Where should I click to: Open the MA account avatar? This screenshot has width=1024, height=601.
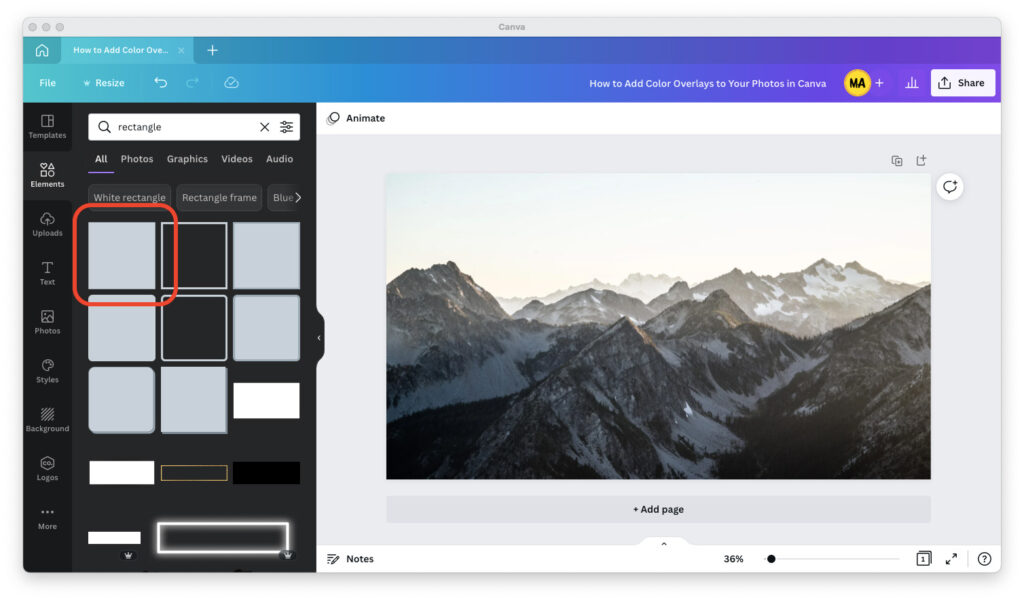[857, 83]
